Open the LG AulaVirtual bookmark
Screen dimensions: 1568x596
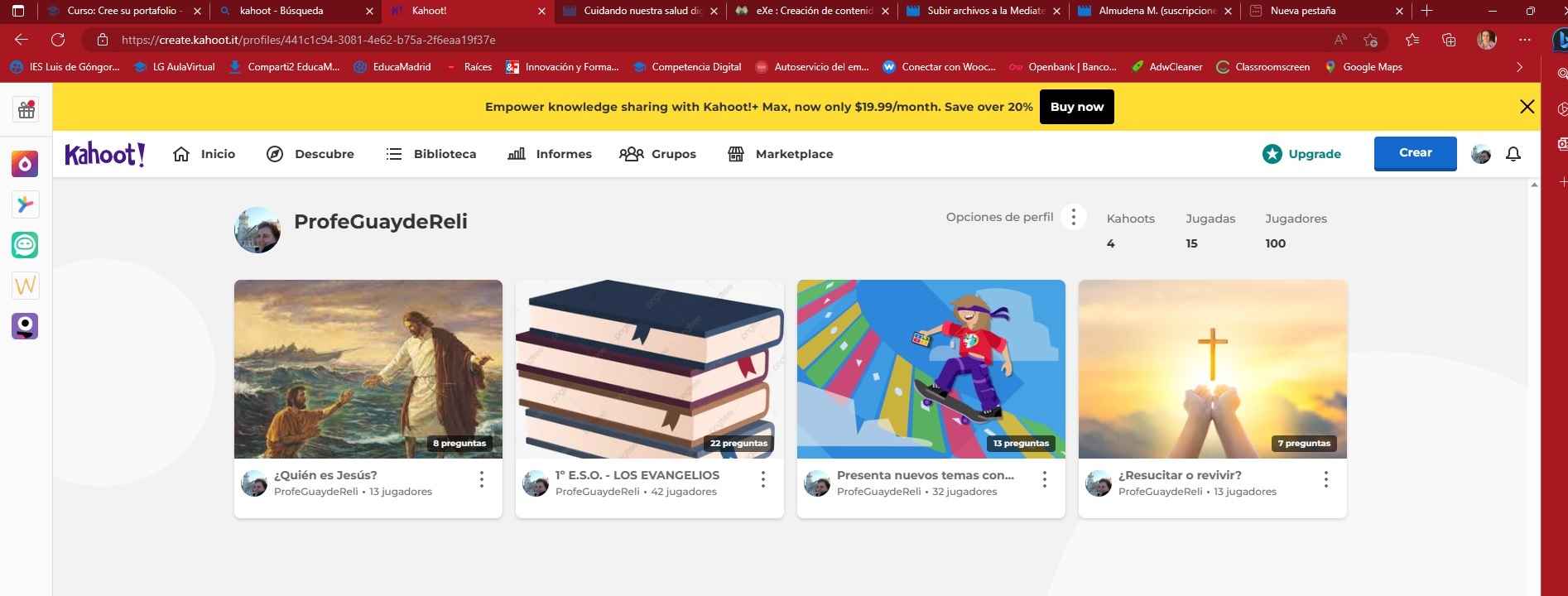175,67
